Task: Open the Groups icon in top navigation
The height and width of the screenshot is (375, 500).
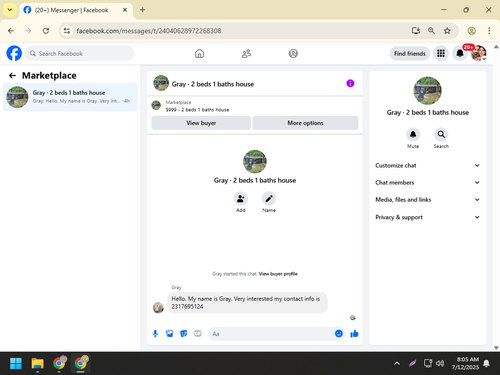Action: point(293,53)
